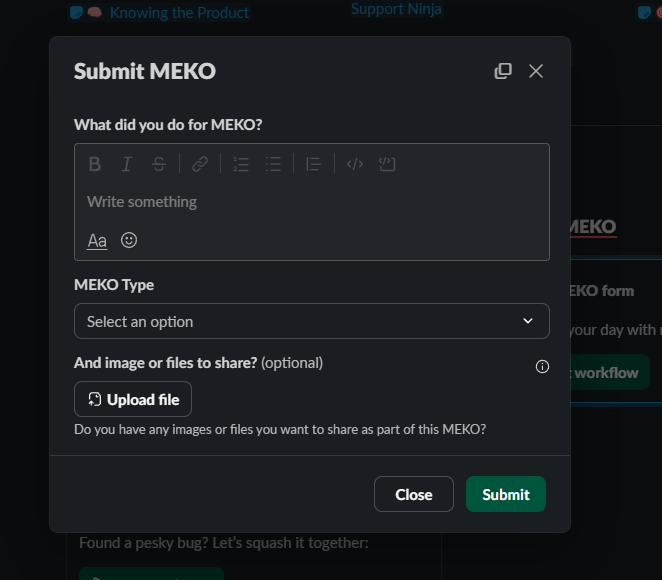
Task: Toggle inline code formatting
Action: coord(355,164)
